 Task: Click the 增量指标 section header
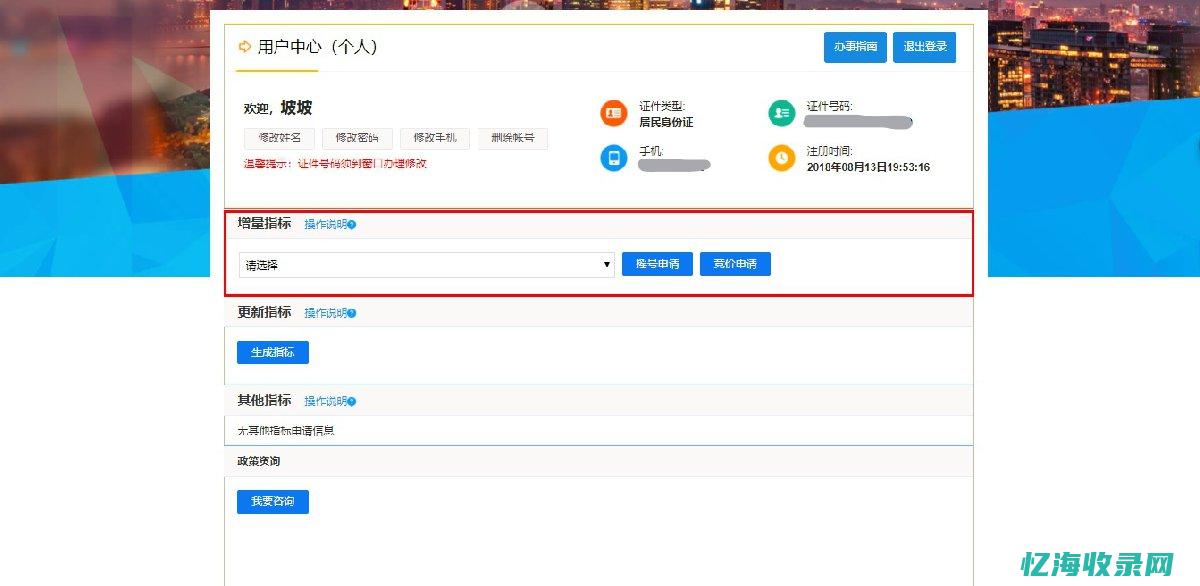[x=262, y=224]
